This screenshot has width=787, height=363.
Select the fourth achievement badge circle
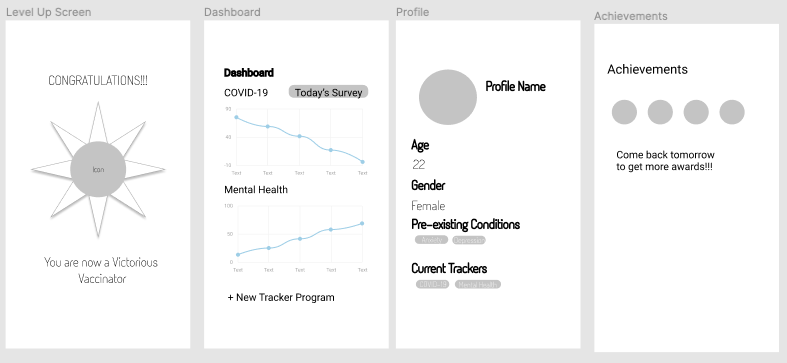click(x=732, y=112)
